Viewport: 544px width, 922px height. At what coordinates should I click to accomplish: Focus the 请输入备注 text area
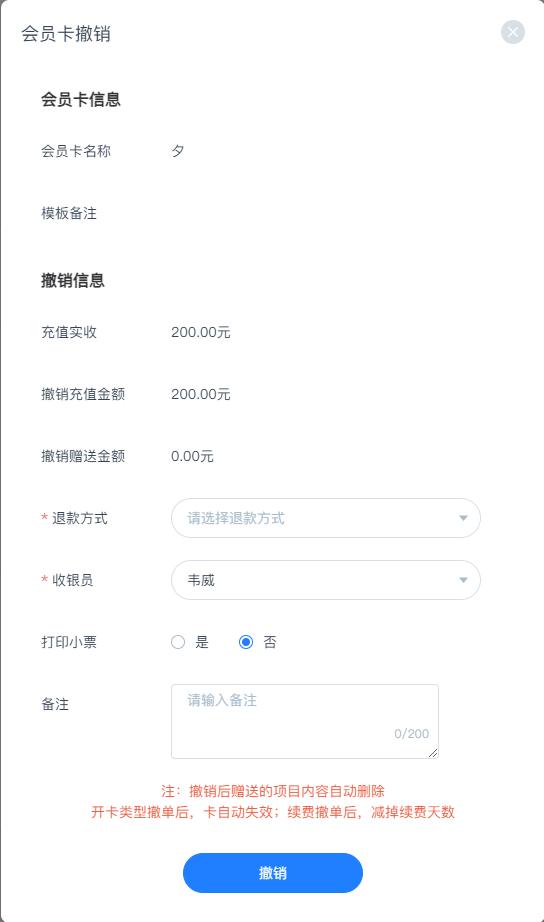tap(305, 721)
